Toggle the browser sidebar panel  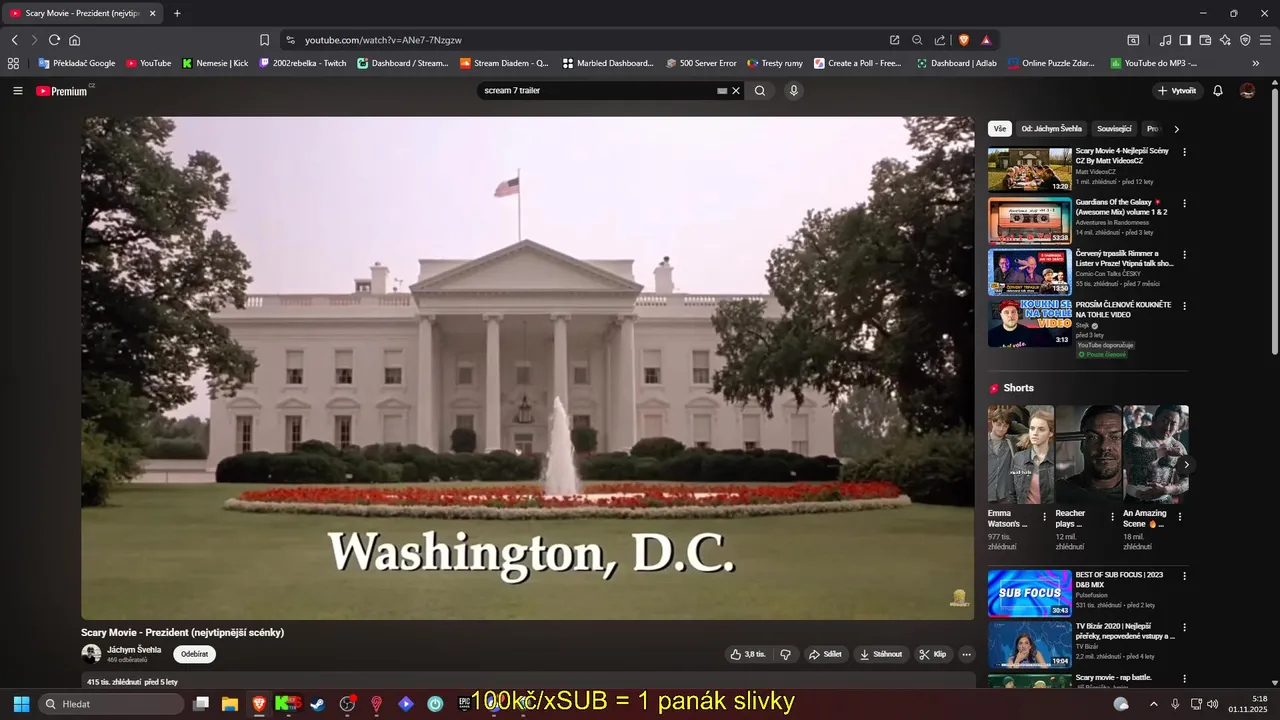1185,40
